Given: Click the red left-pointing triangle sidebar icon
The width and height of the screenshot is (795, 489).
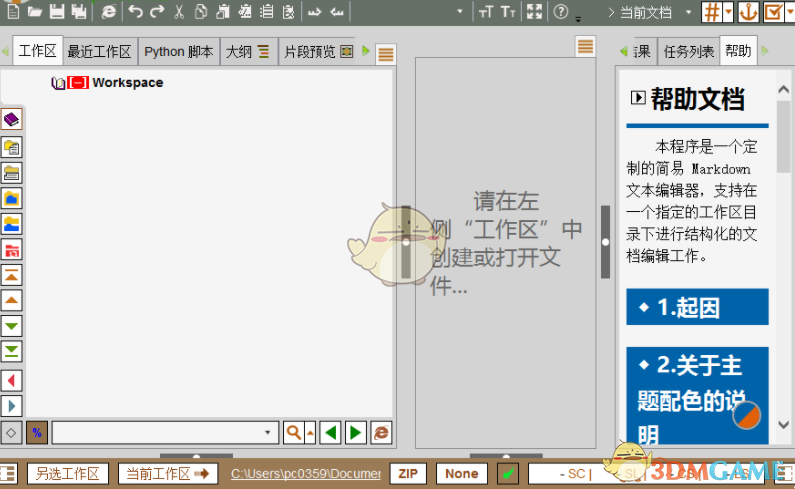Looking at the screenshot, I should point(12,380).
